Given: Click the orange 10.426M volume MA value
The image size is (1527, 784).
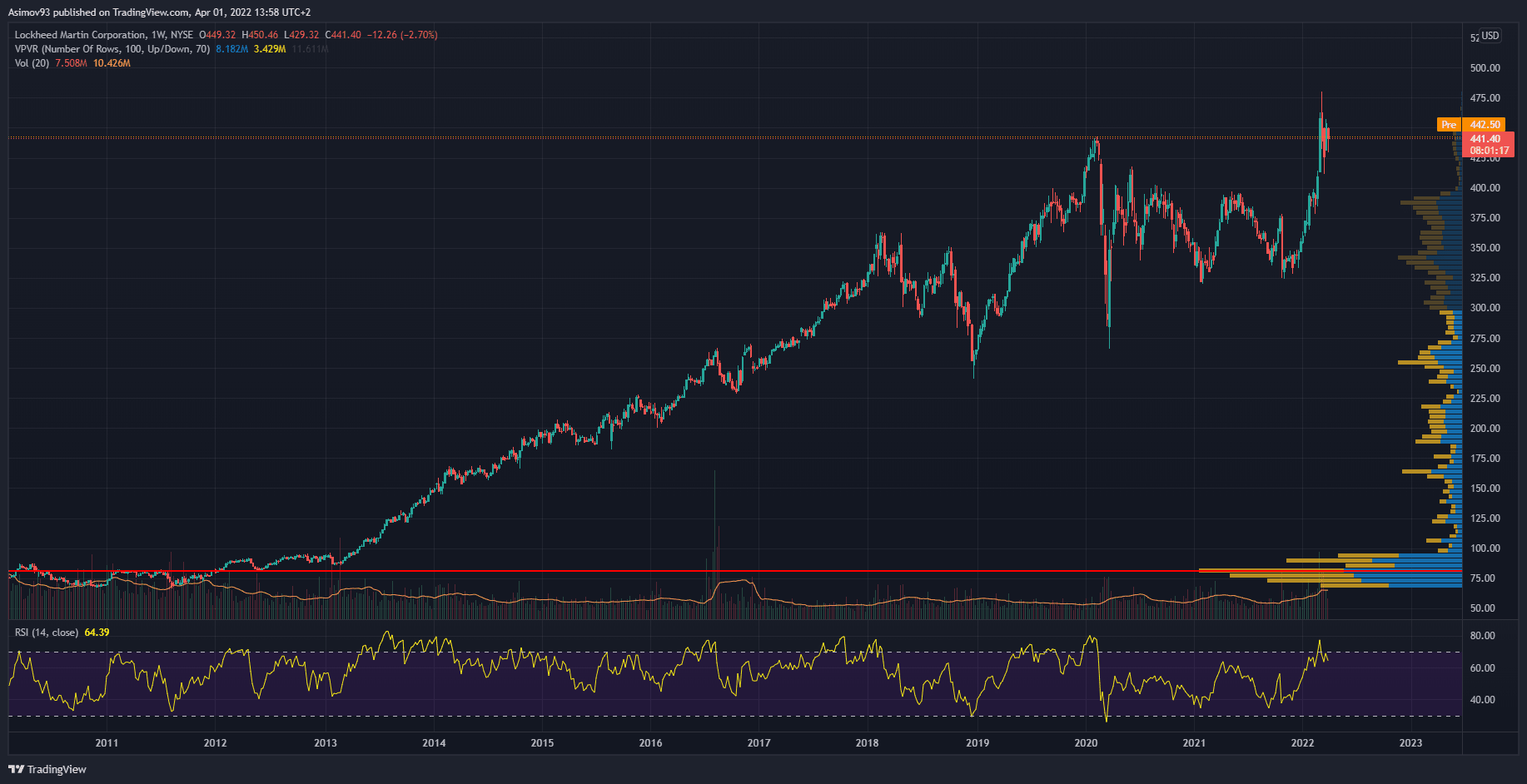Looking at the screenshot, I should tap(112, 63).
